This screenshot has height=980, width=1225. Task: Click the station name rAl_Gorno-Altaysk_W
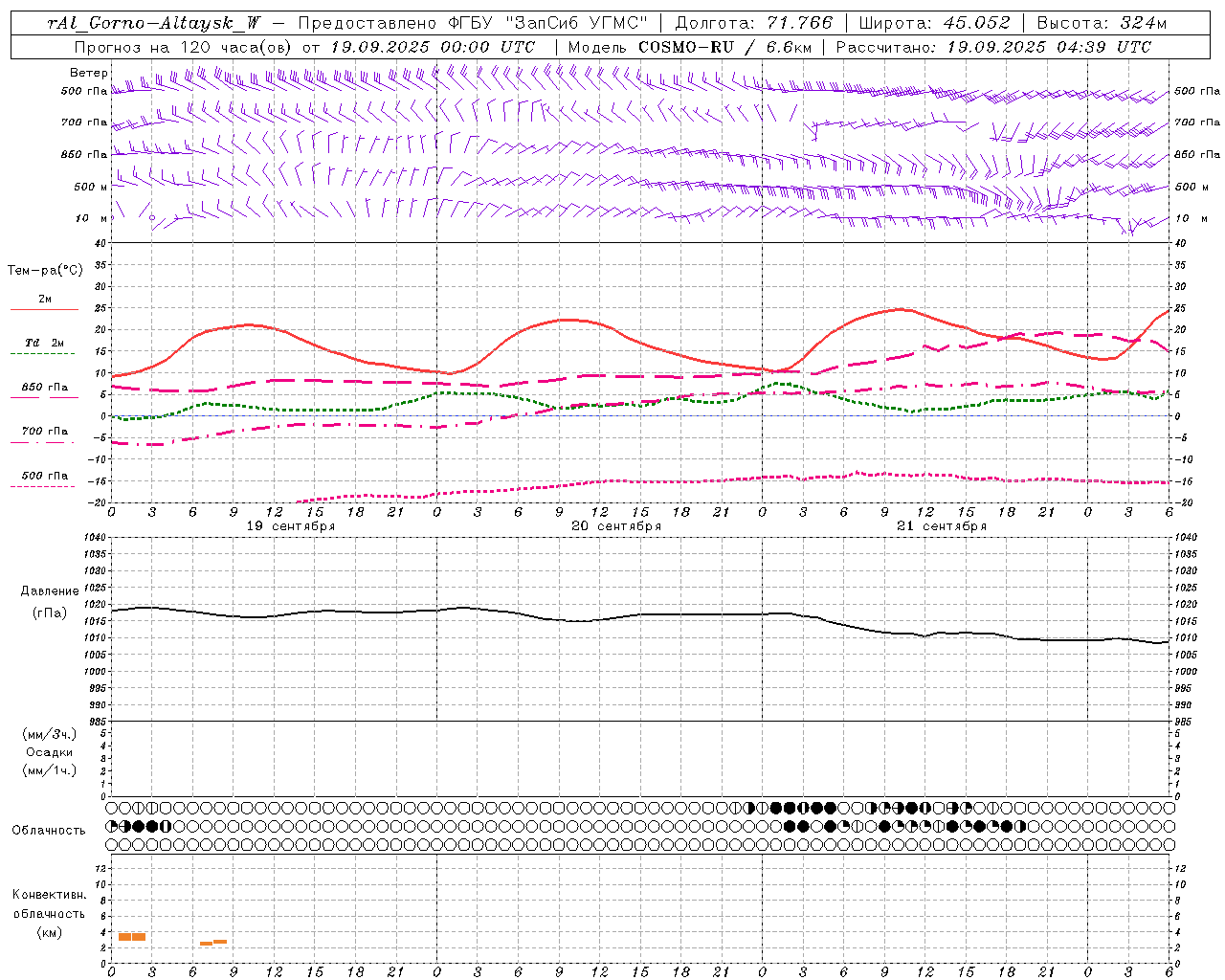point(155,23)
